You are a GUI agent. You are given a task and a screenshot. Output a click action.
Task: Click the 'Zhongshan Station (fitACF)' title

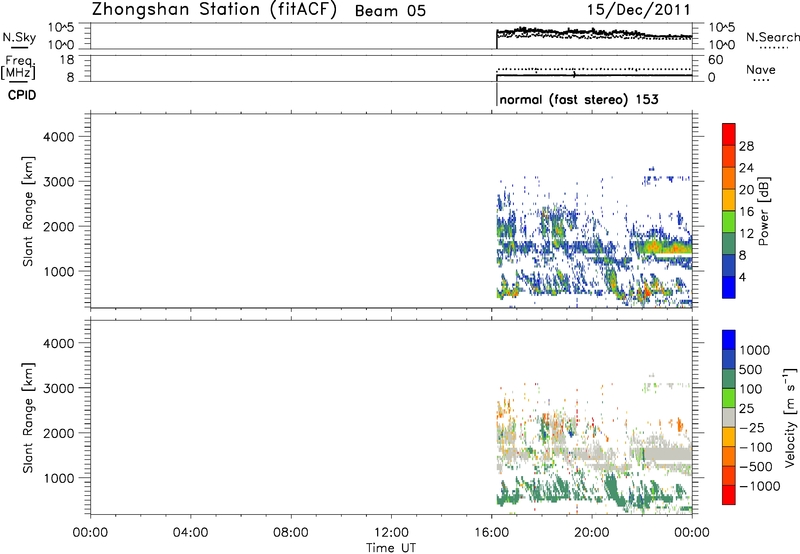(214, 10)
